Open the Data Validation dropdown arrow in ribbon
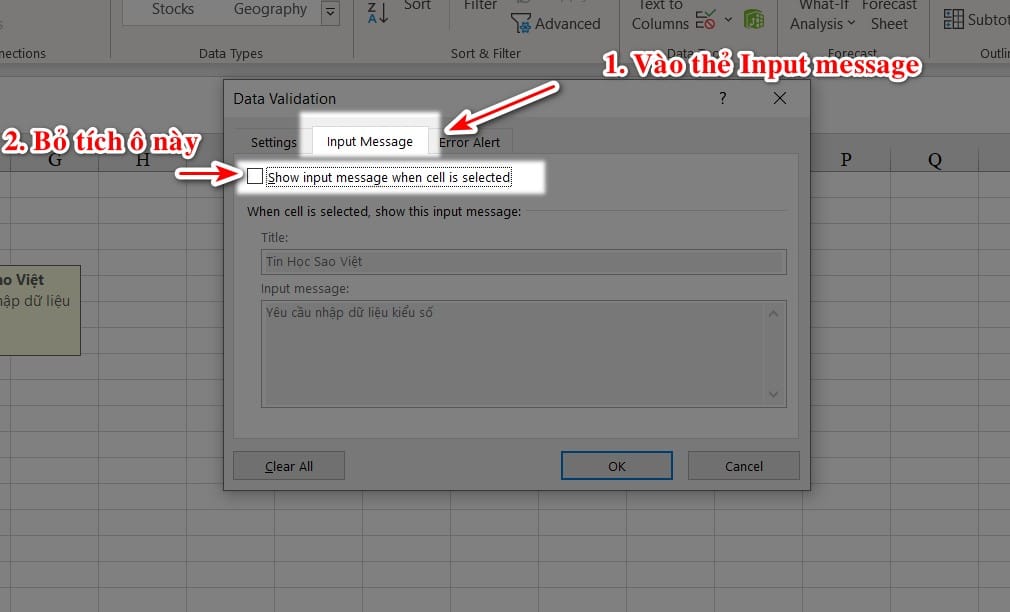The width and height of the screenshot is (1010, 612). tap(728, 19)
